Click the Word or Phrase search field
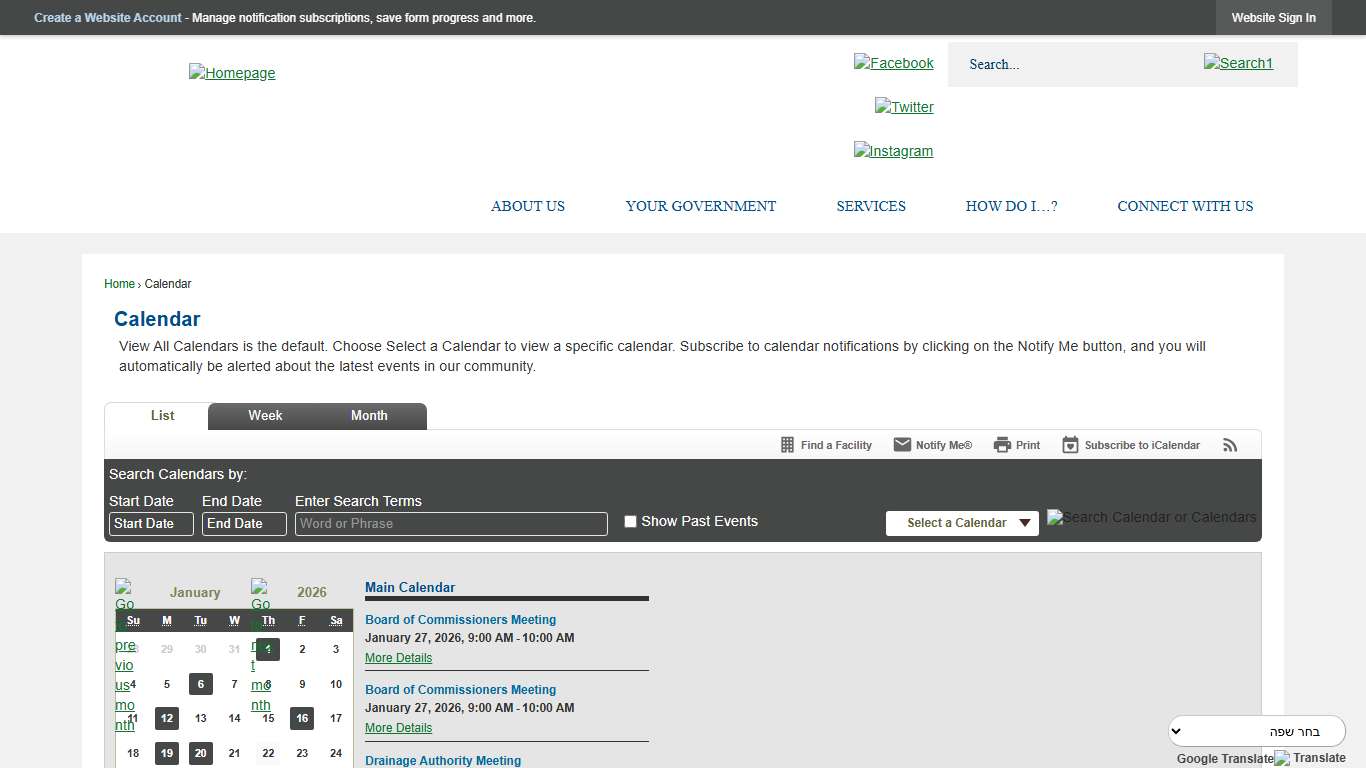Image resolution: width=1366 pixels, height=768 pixels. click(x=451, y=524)
